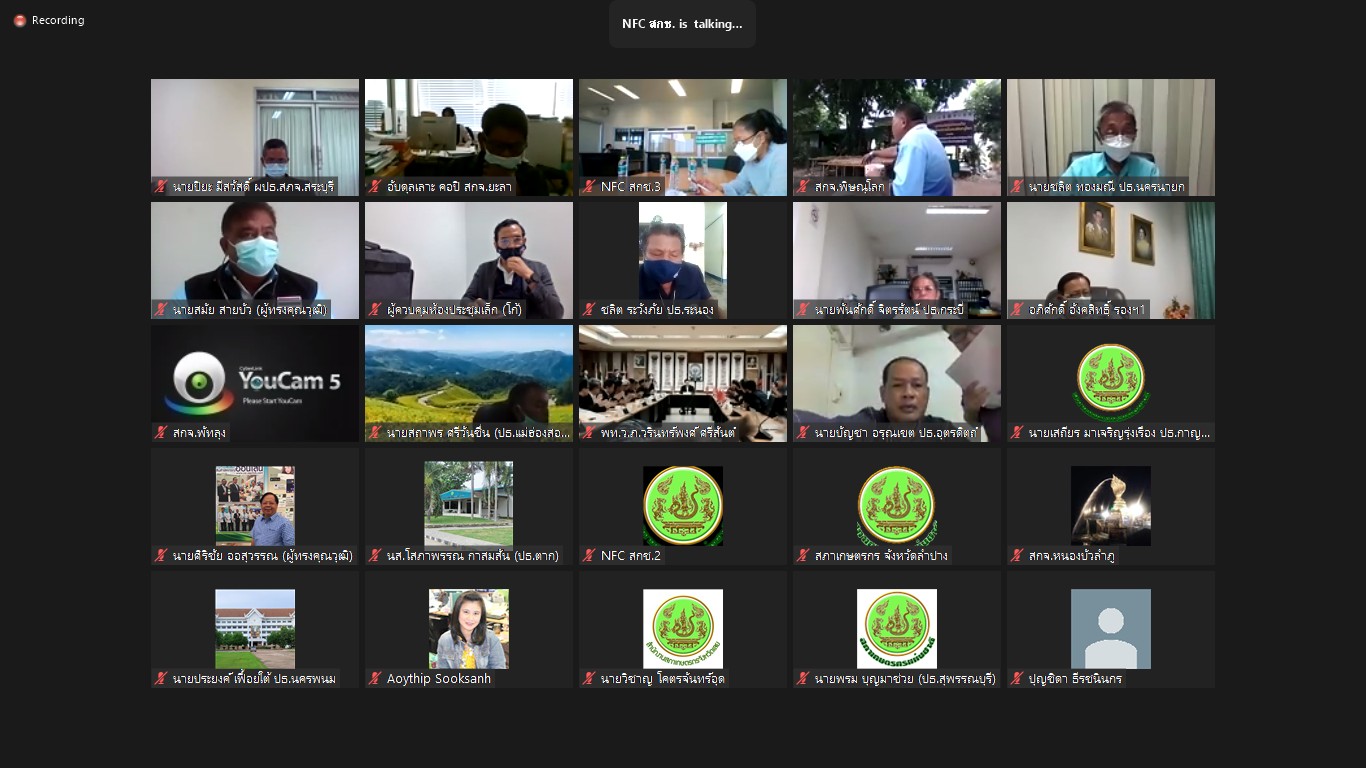Select night fountain picture of สกจ.หนองบัวลำภู
Viewport: 1366px width, 768px height.
(1111, 506)
